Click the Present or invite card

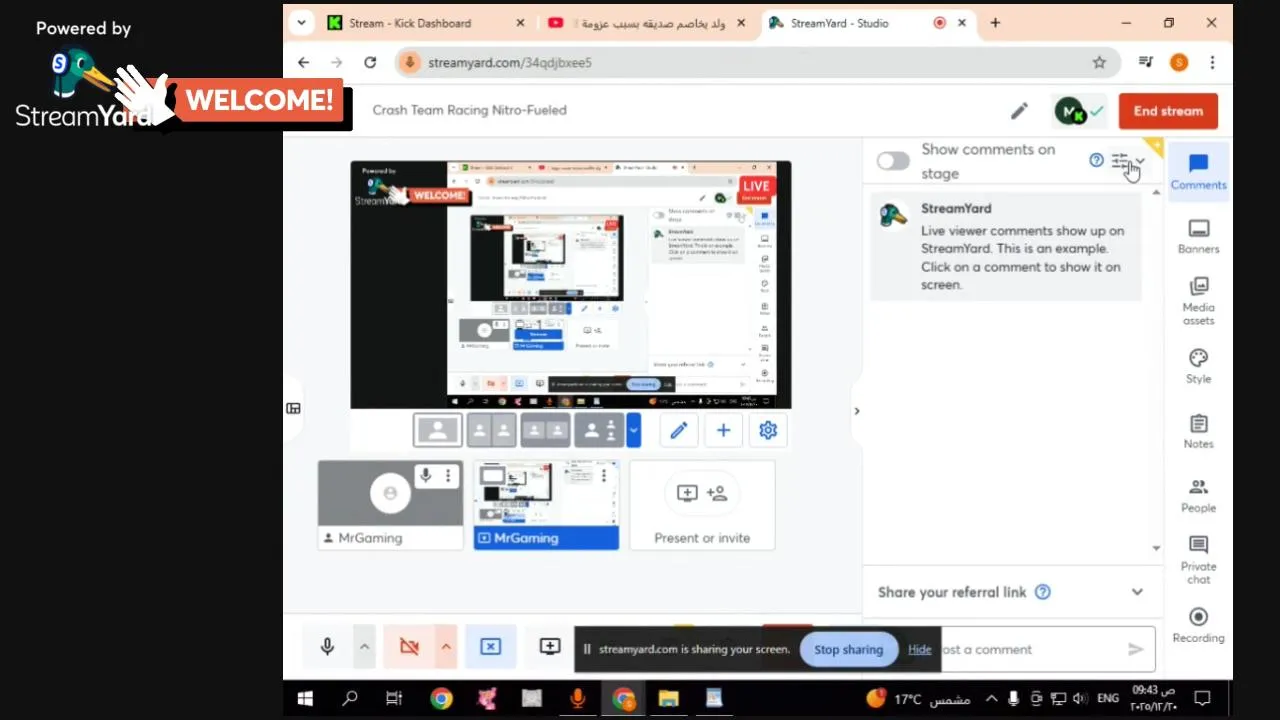tap(702, 505)
